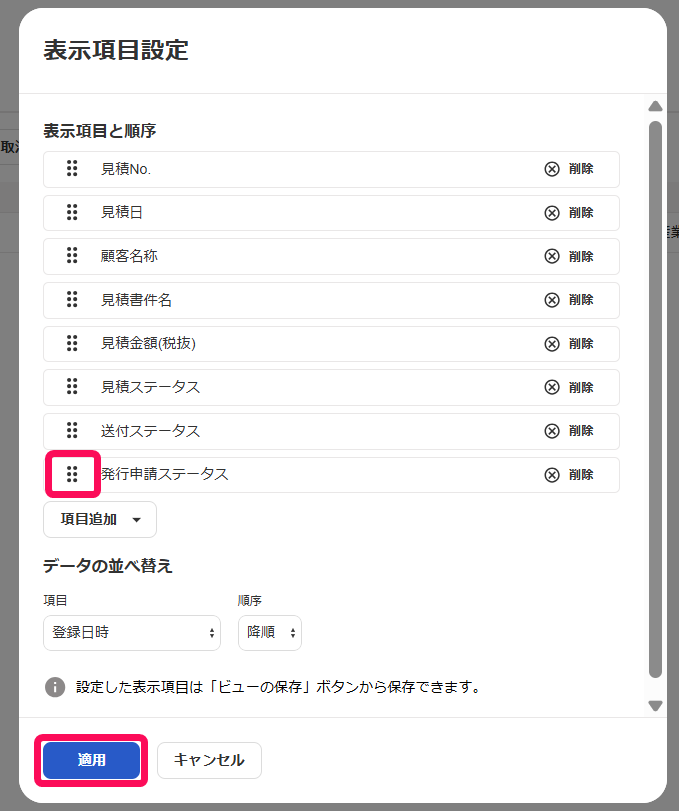
Task: Click 削除 text for 見積No. row
Action: [581, 169]
